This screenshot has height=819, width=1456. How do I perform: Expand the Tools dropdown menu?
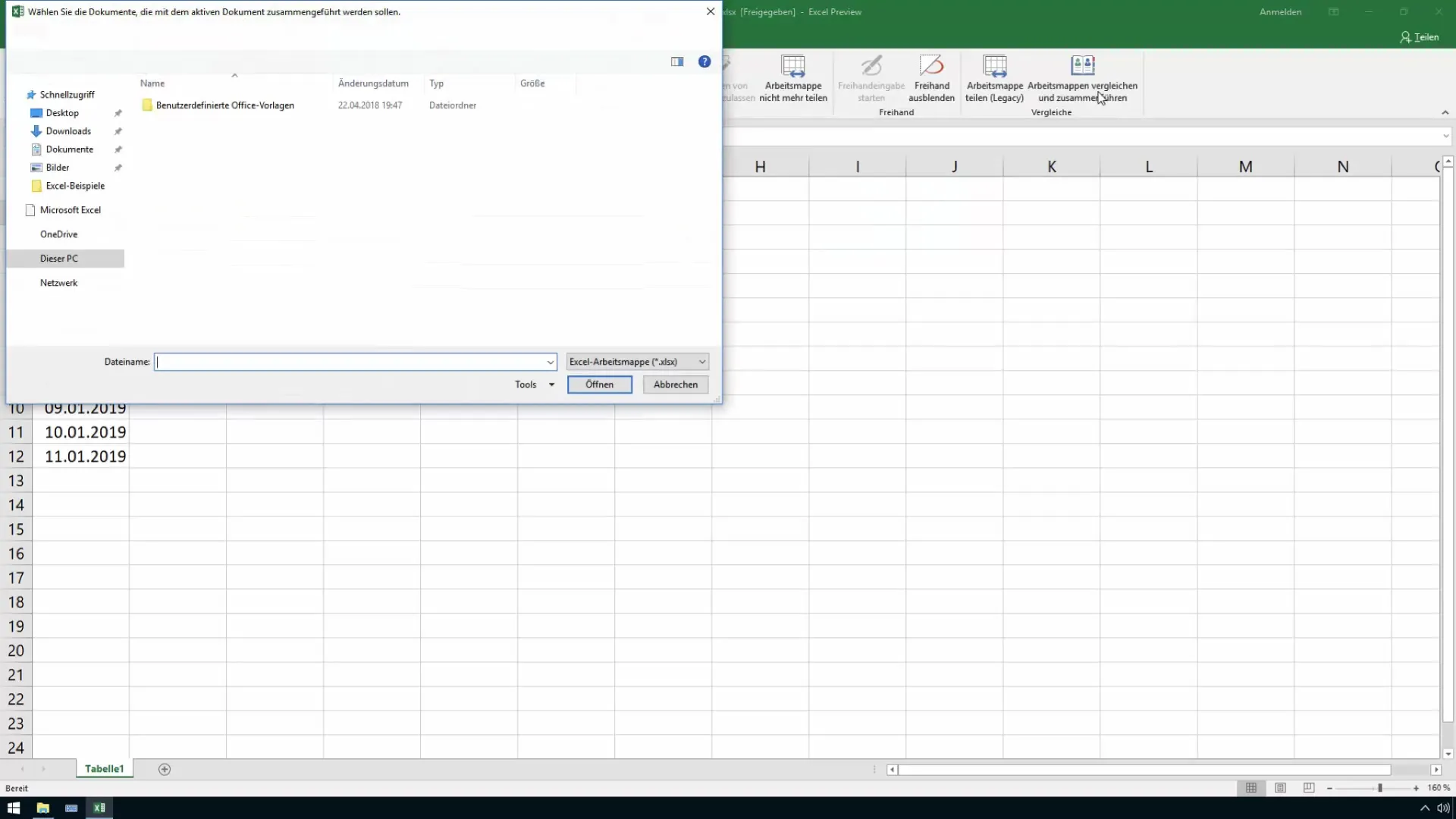(x=533, y=384)
